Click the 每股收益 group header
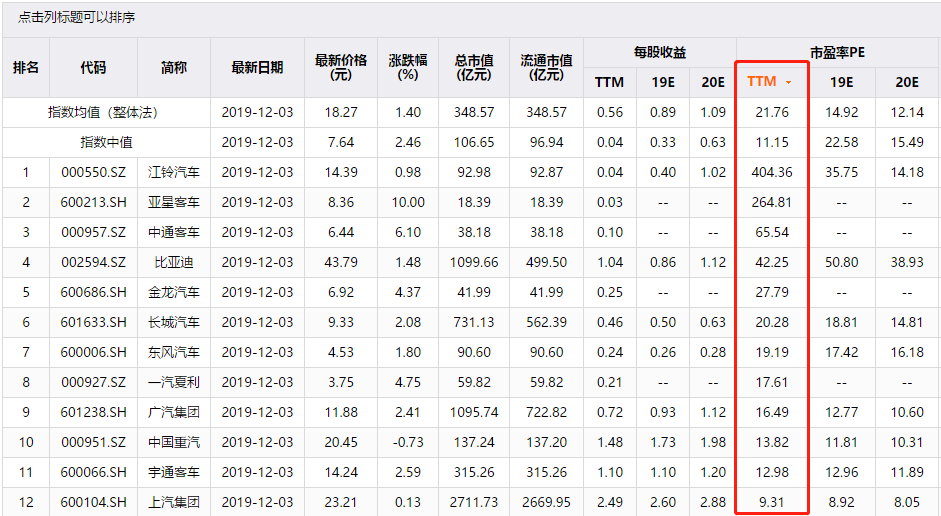Viewport: 941px width, 516px height. pyautogui.click(x=660, y=53)
